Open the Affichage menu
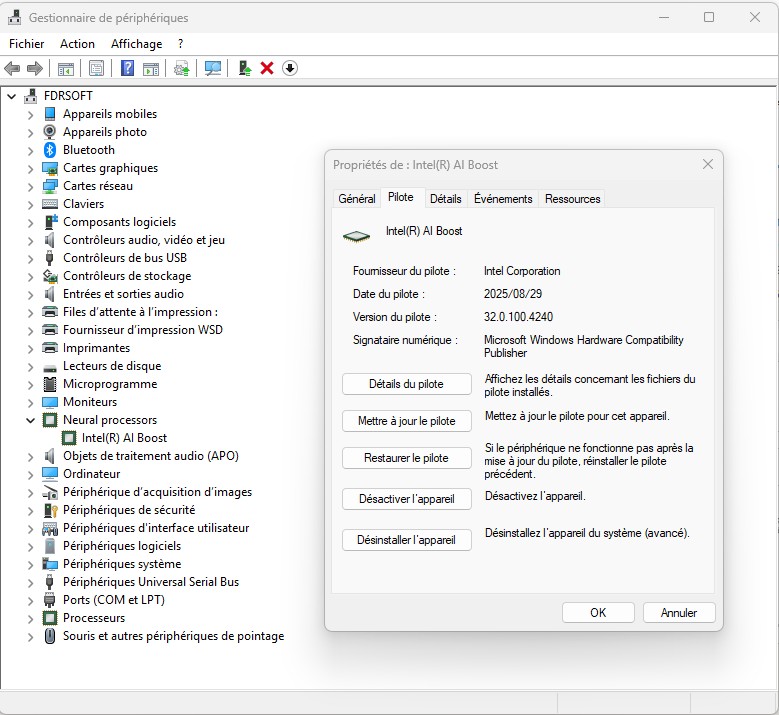 136,44
